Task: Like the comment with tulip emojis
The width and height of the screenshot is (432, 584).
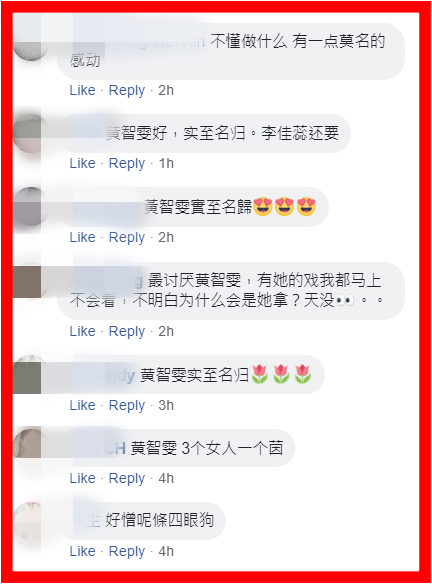Action: click(82, 405)
